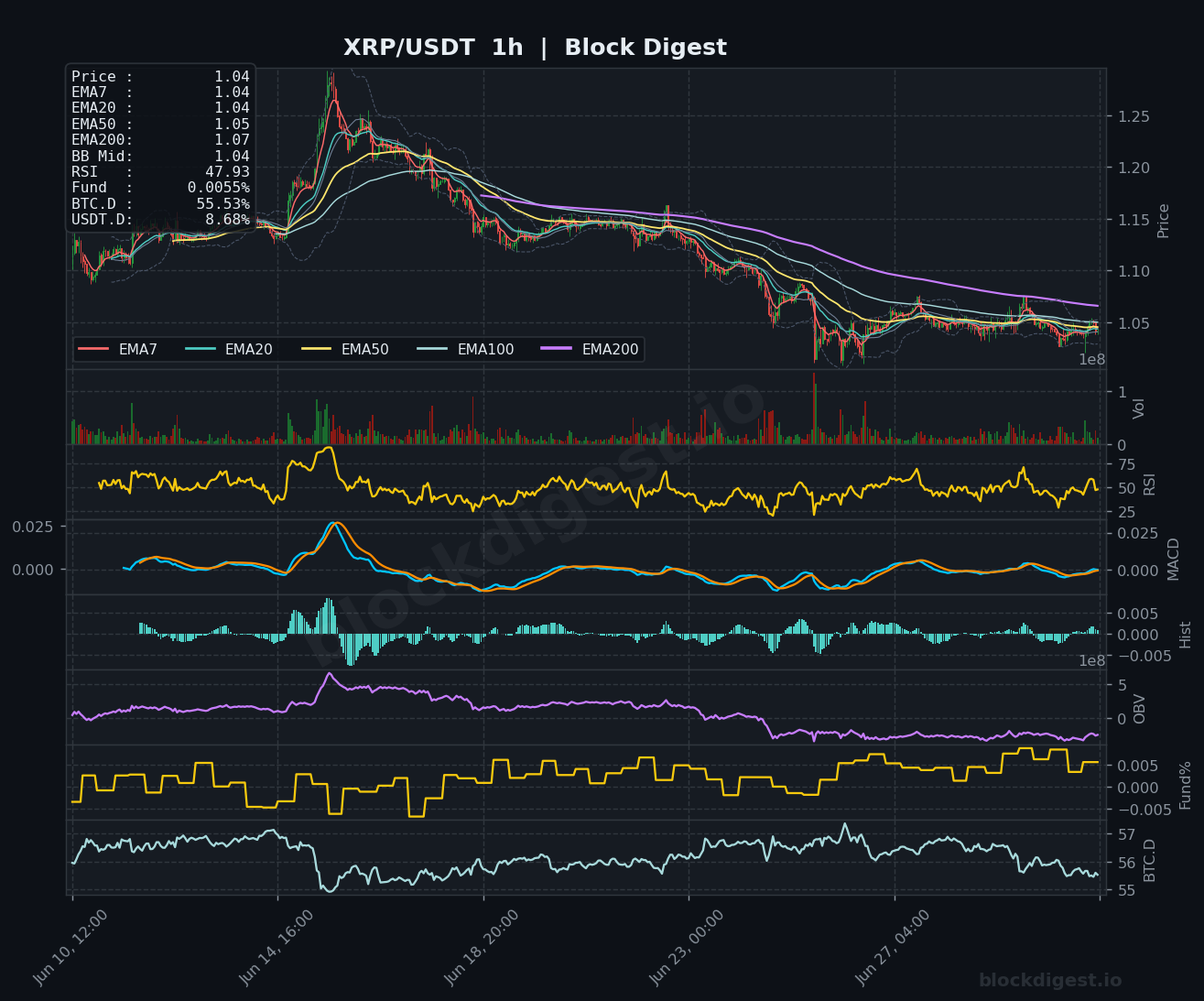Click the yellow EMA50 line swatch in the legend
Screen dimensions: 1204x1001
[316, 350]
